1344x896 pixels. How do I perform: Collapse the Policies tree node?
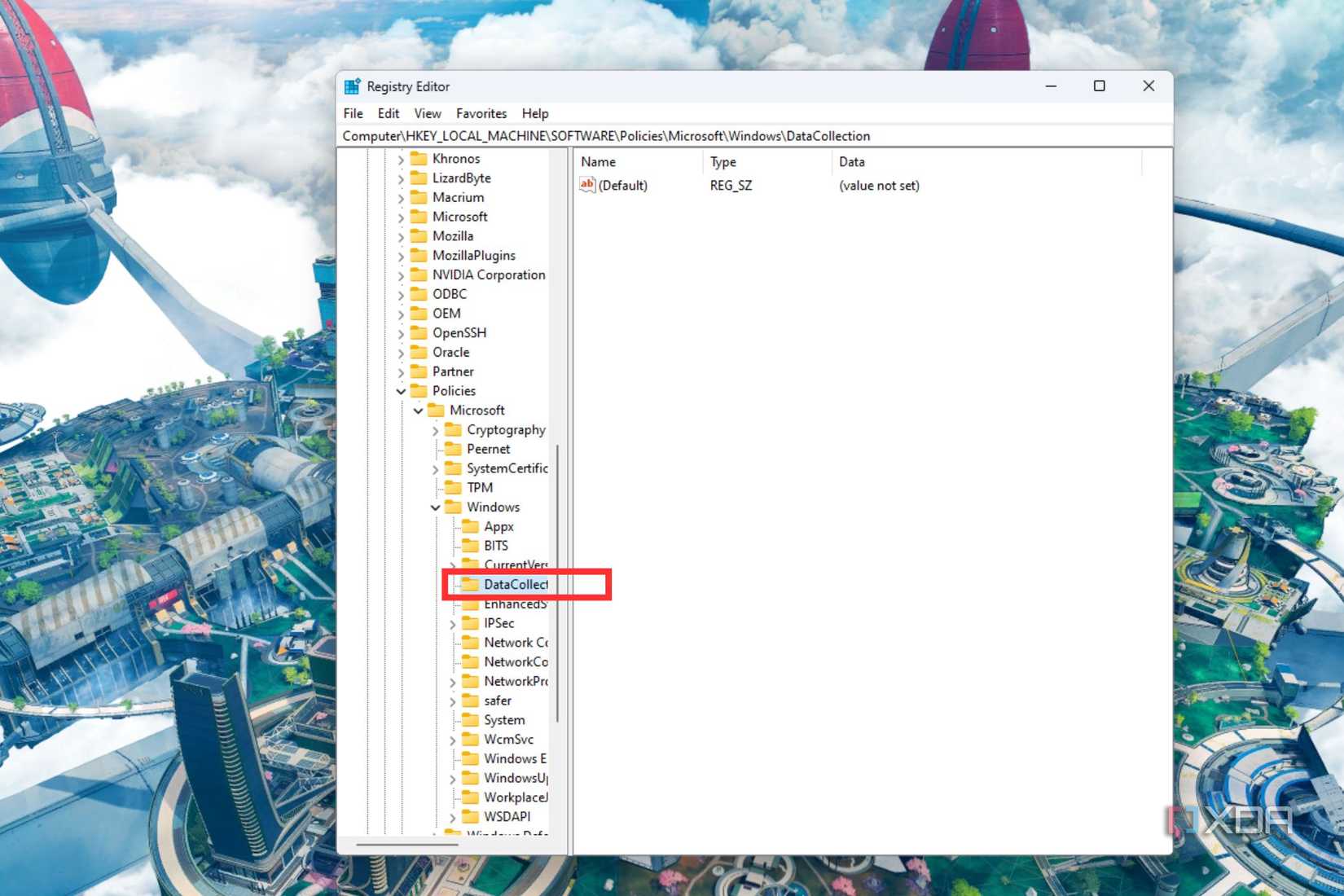(x=401, y=391)
